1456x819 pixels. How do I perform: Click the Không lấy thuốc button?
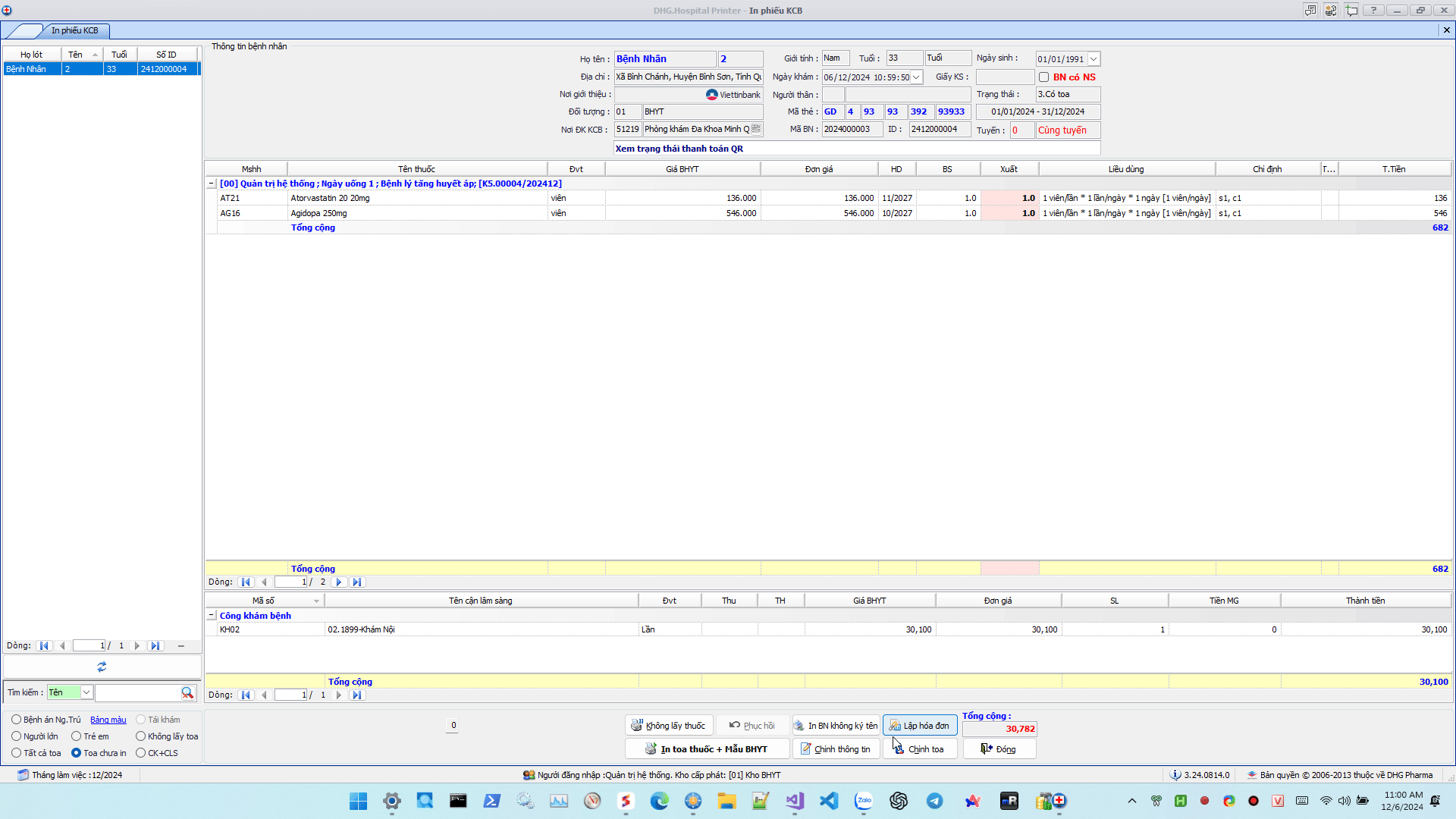tap(668, 726)
